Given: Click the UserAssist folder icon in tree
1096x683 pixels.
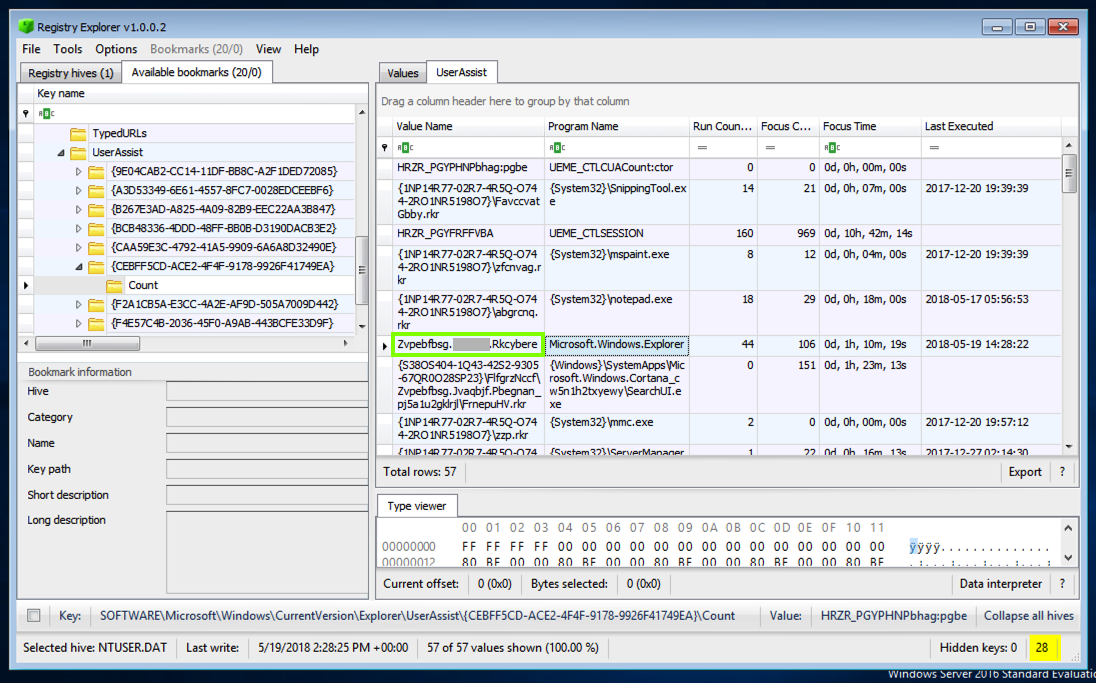Looking at the screenshot, I should (78, 153).
